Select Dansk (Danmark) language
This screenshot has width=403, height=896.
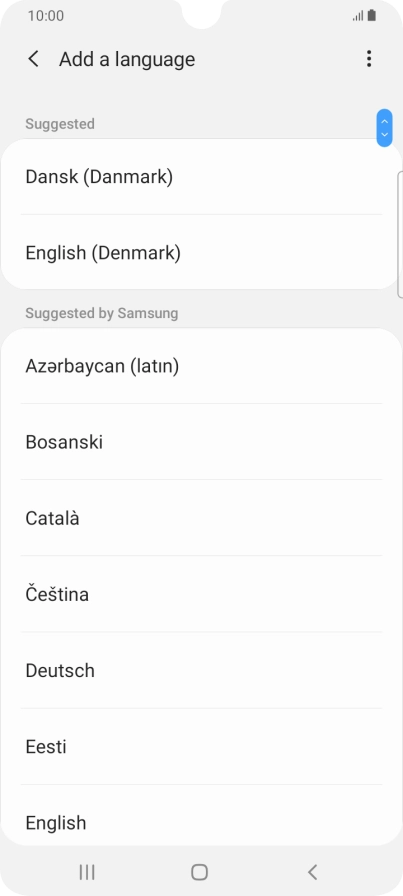click(201, 177)
